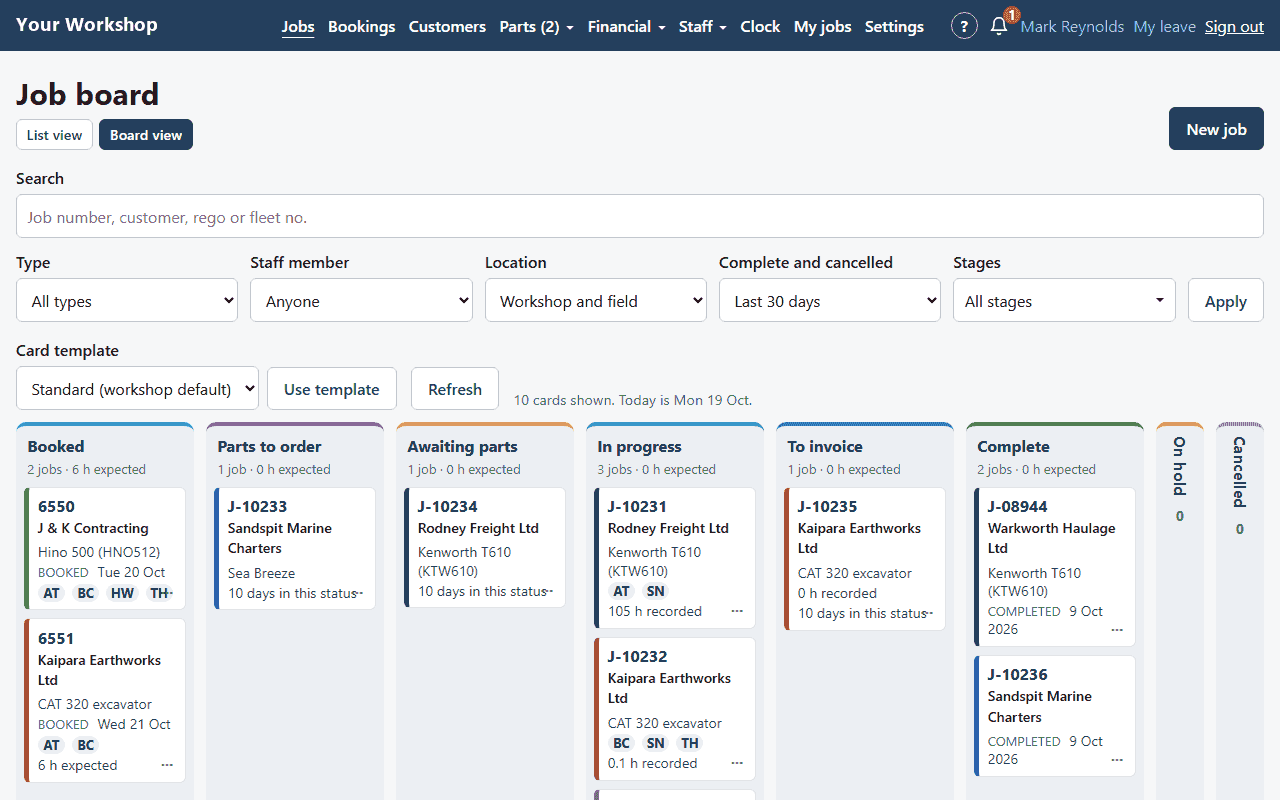Open job card 6550 J & K Contracting
Screen dimensions: 1280x800
[x=105, y=548]
